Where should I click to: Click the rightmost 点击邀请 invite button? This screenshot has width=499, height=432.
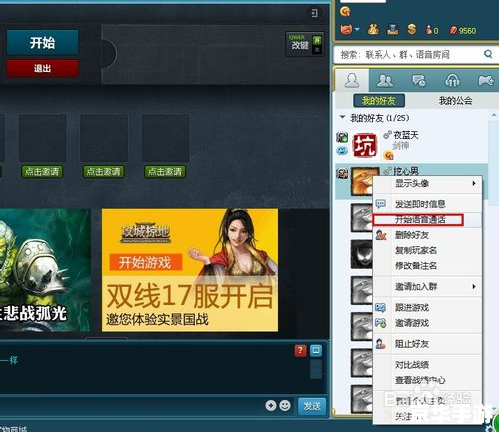click(x=165, y=172)
